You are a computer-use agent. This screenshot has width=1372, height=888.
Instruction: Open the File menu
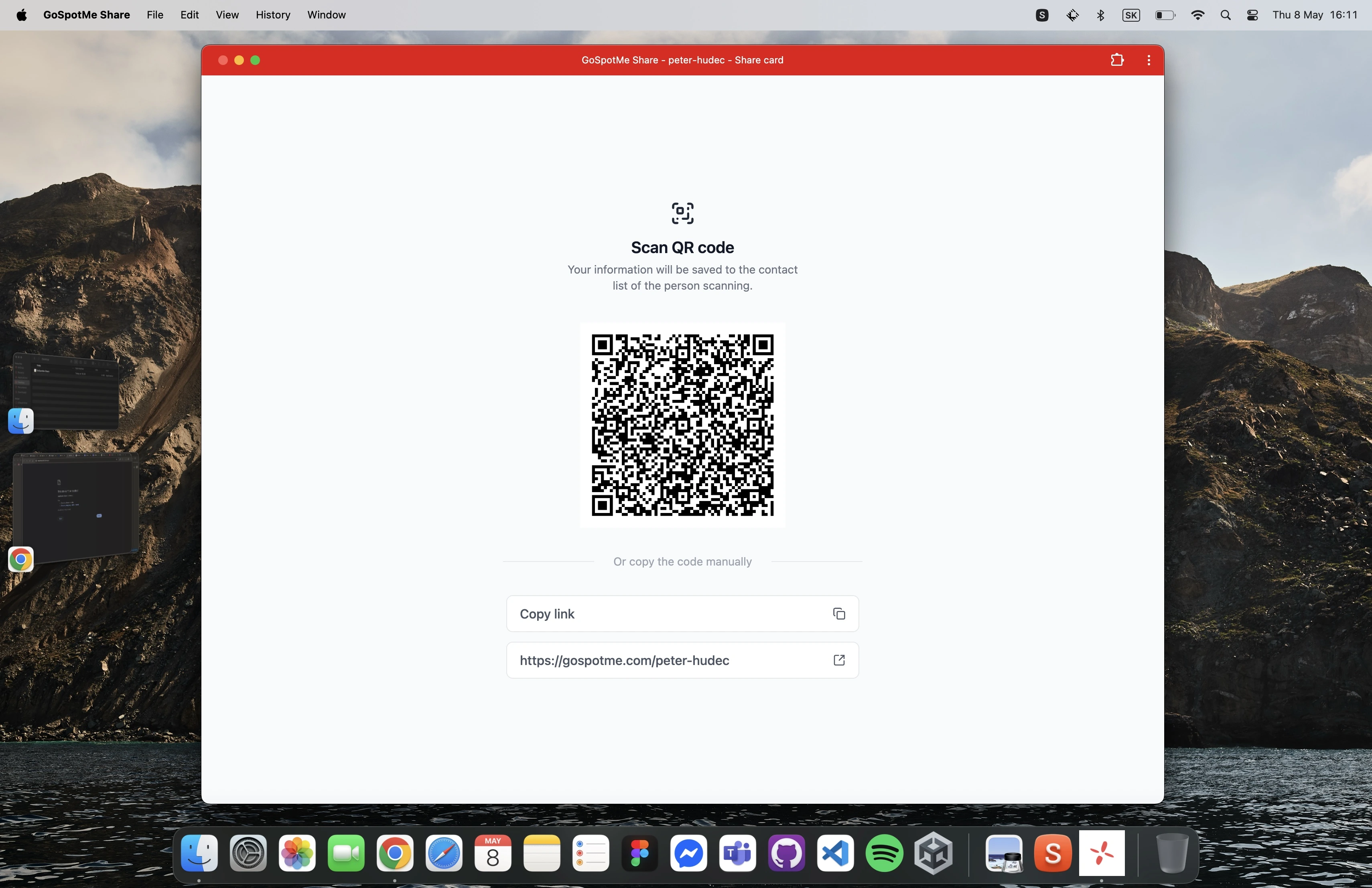pyautogui.click(x=155, y=15)
